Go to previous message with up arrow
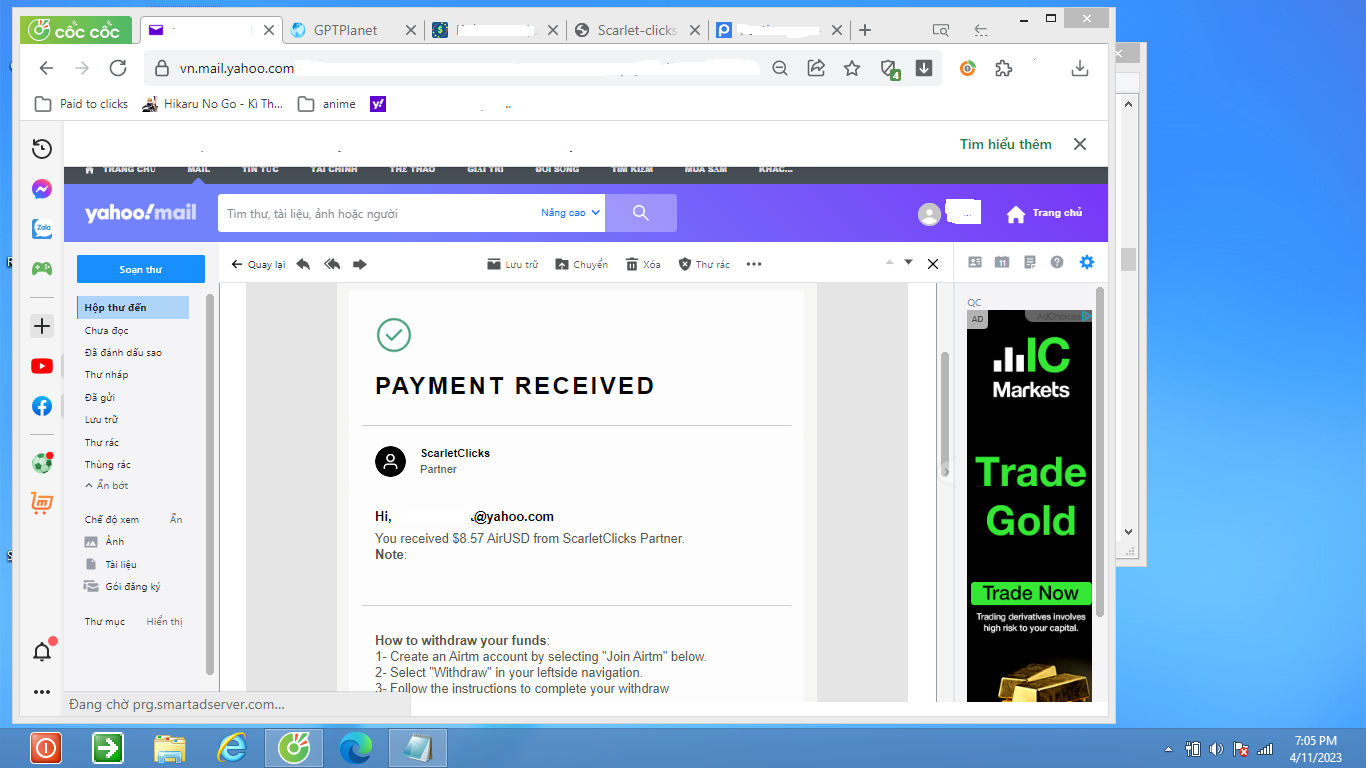This screenshot has width=1366, height=768. [889, 262]
